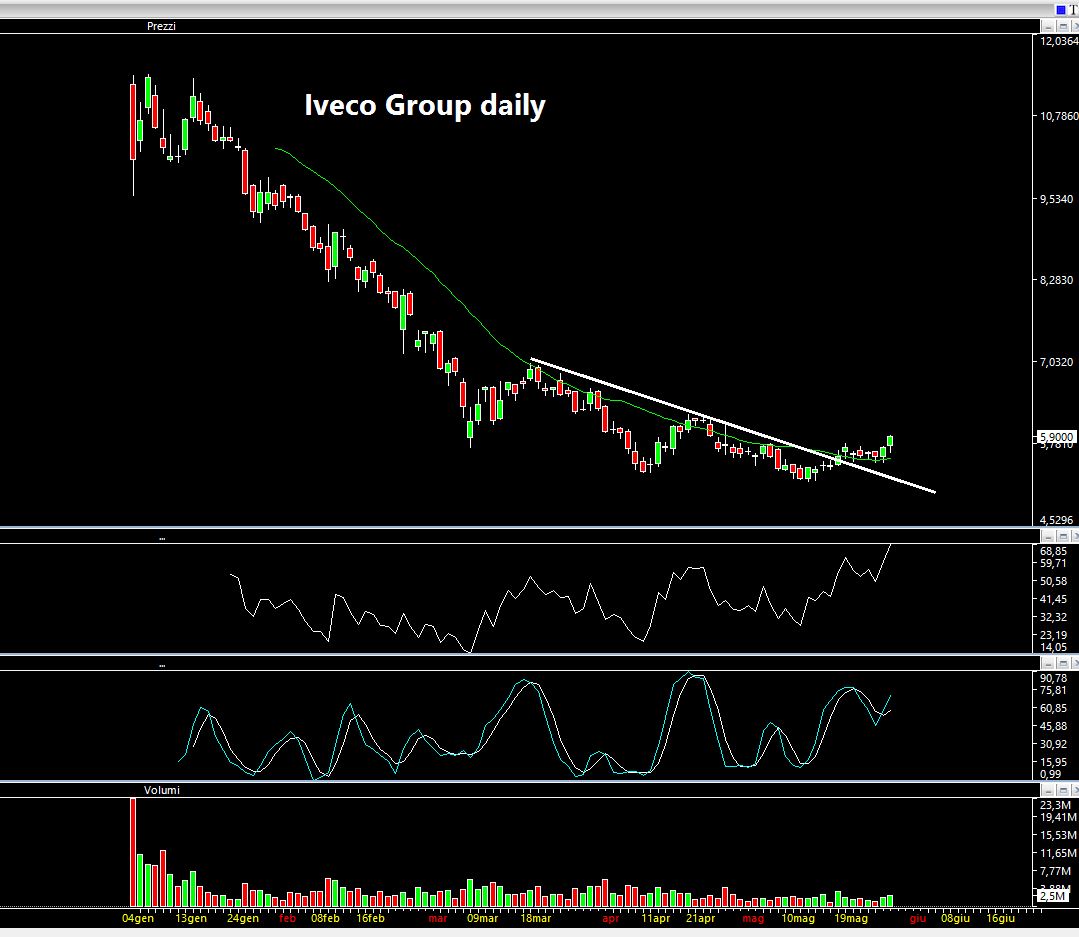
Task: Click the red feb month label
Action: 288,918
